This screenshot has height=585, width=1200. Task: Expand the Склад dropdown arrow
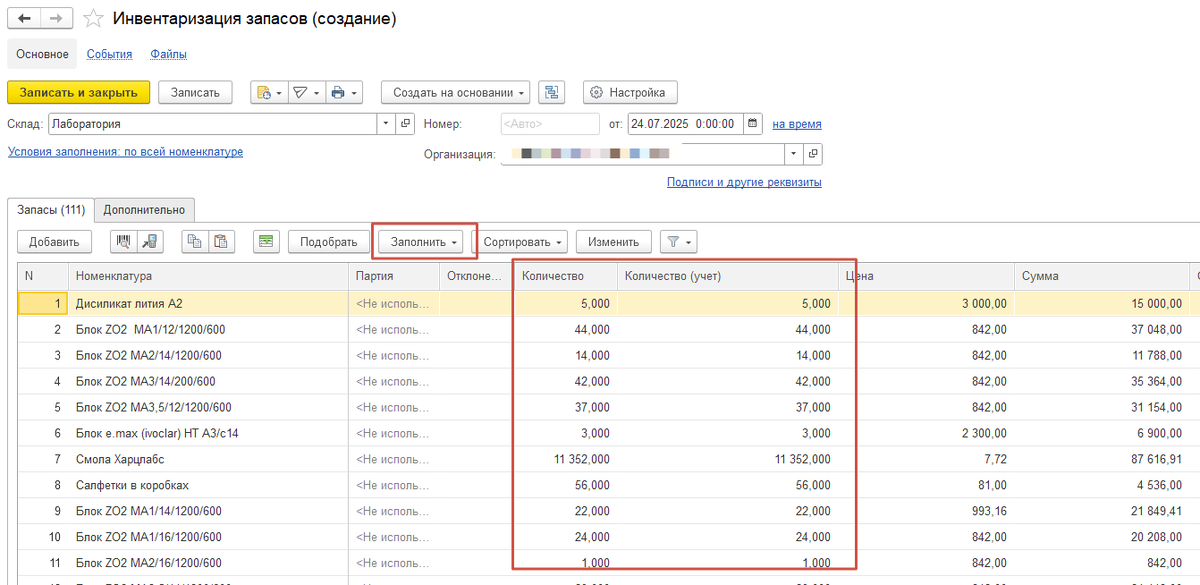(387, 124)
